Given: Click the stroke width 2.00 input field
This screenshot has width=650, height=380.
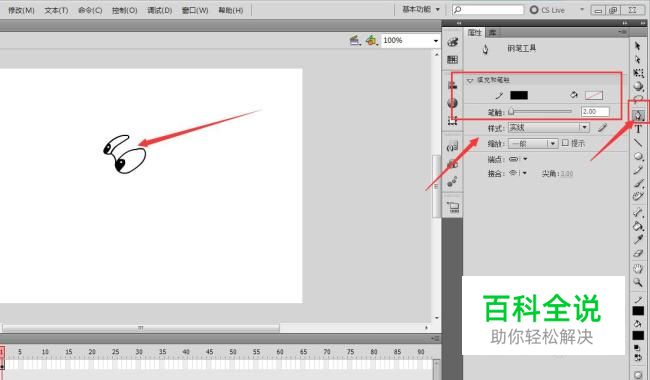Looking at the screenshot, I should [595, 111].
